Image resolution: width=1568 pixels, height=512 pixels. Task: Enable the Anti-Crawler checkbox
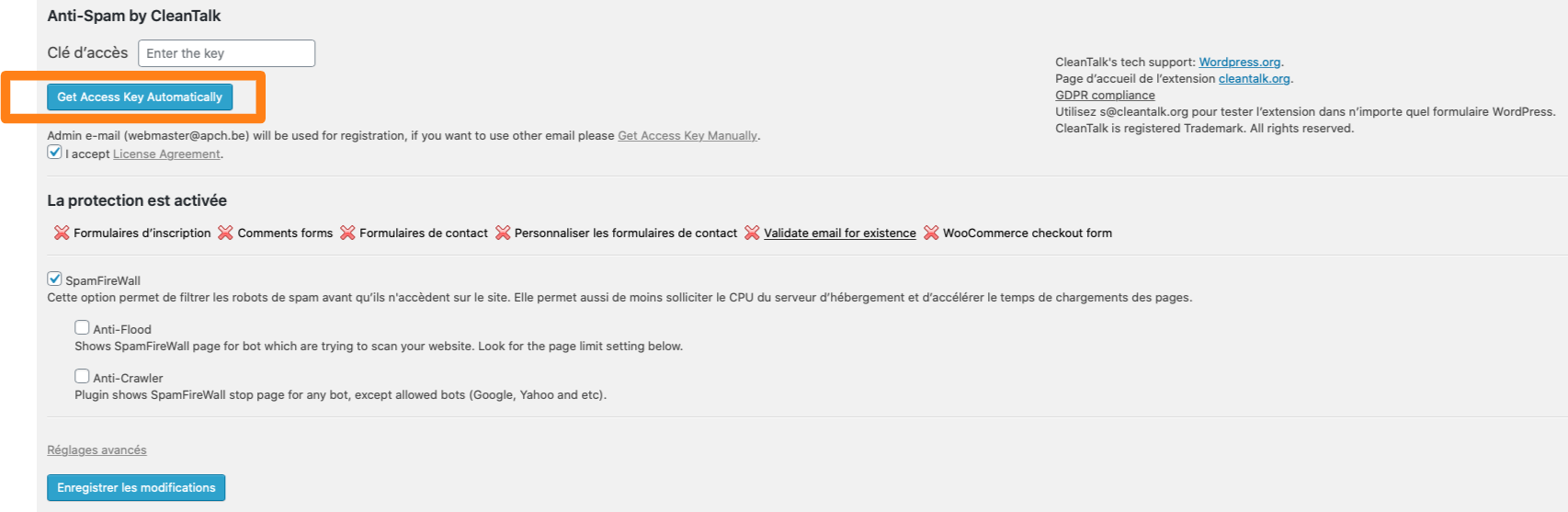(82, 376)
